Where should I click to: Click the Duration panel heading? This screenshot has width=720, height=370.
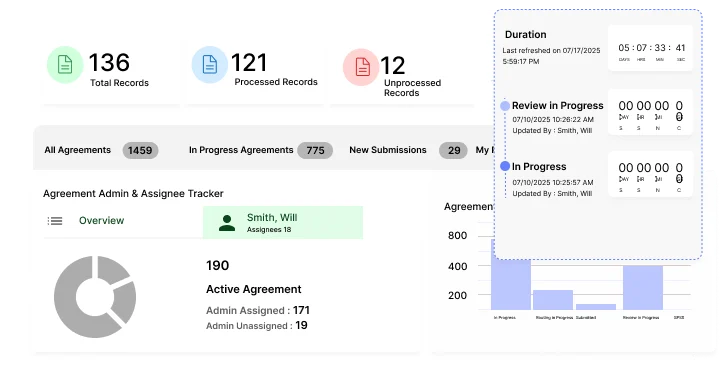[x=525, y=34]
